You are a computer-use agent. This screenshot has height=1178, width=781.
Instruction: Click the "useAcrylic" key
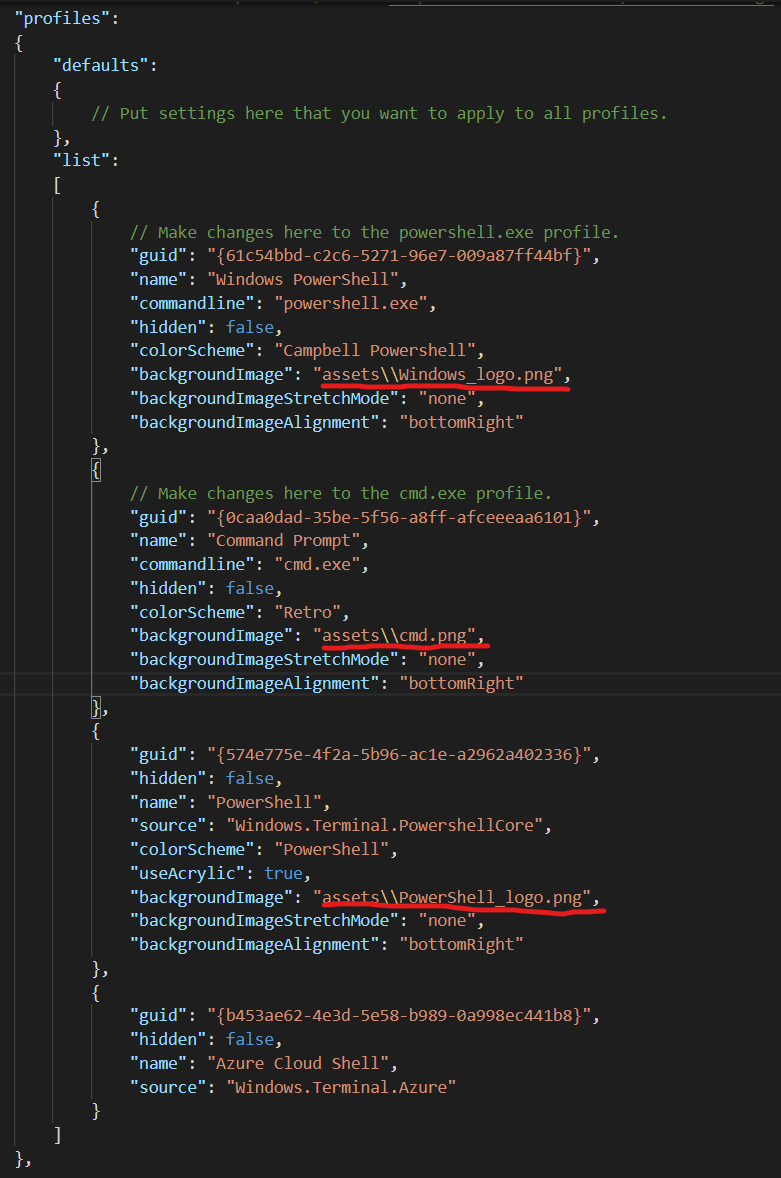pos(188,874)
